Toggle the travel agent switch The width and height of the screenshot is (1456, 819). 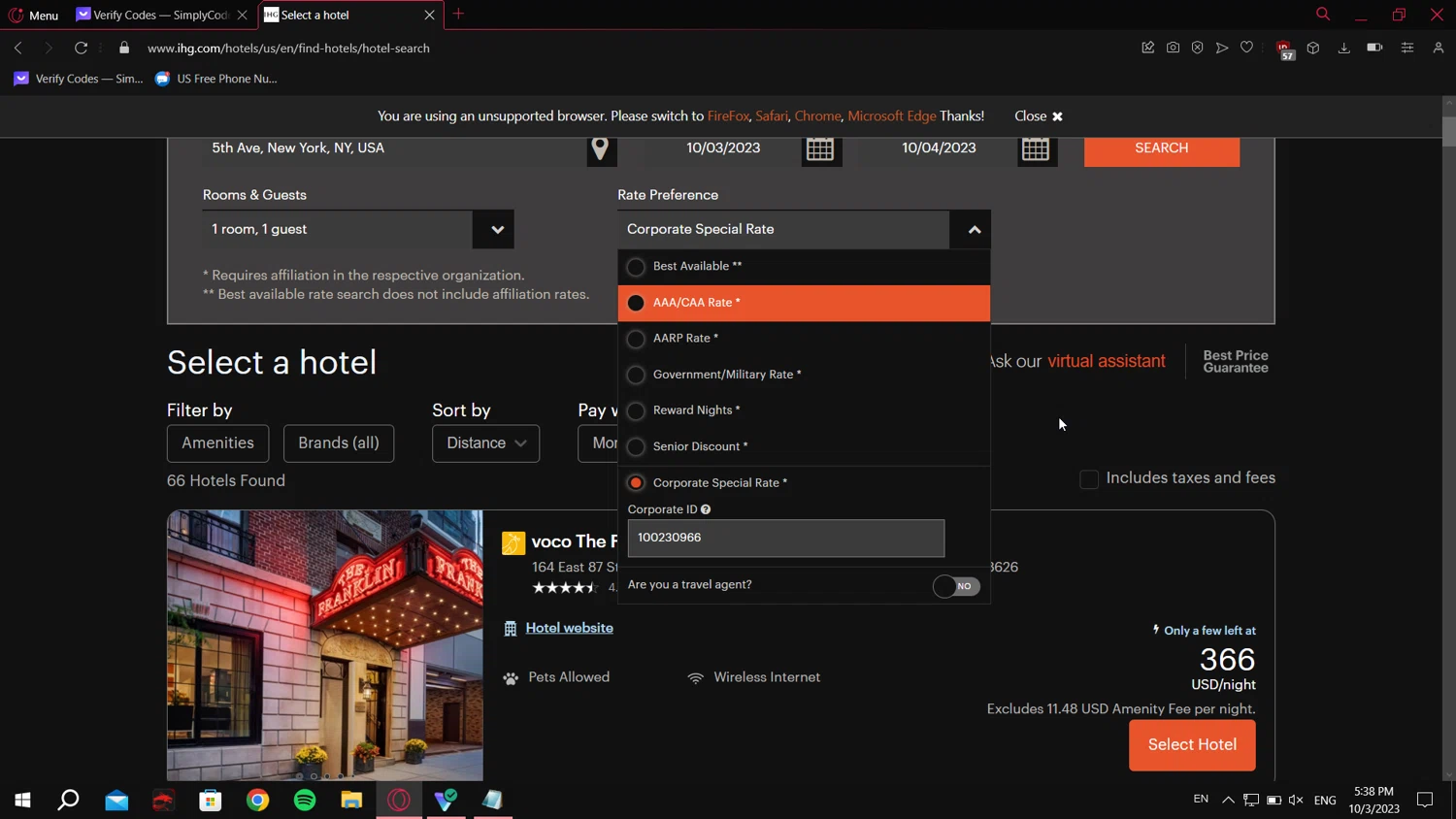point(956,586)
